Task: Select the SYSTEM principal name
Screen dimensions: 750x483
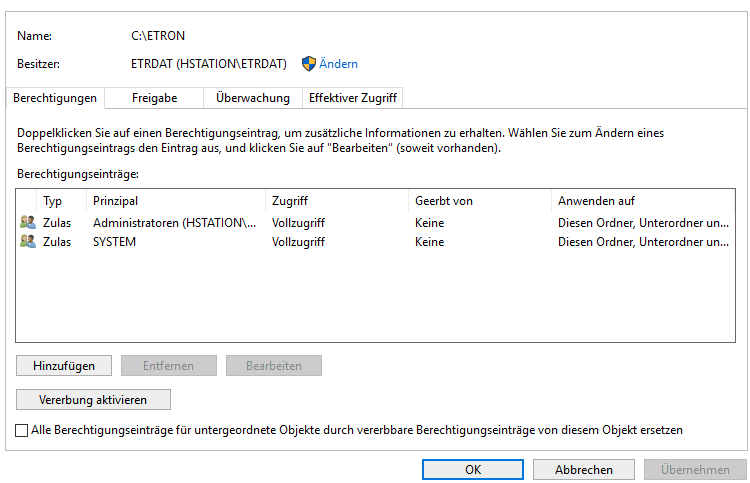Action: click(x=114, y=242)
